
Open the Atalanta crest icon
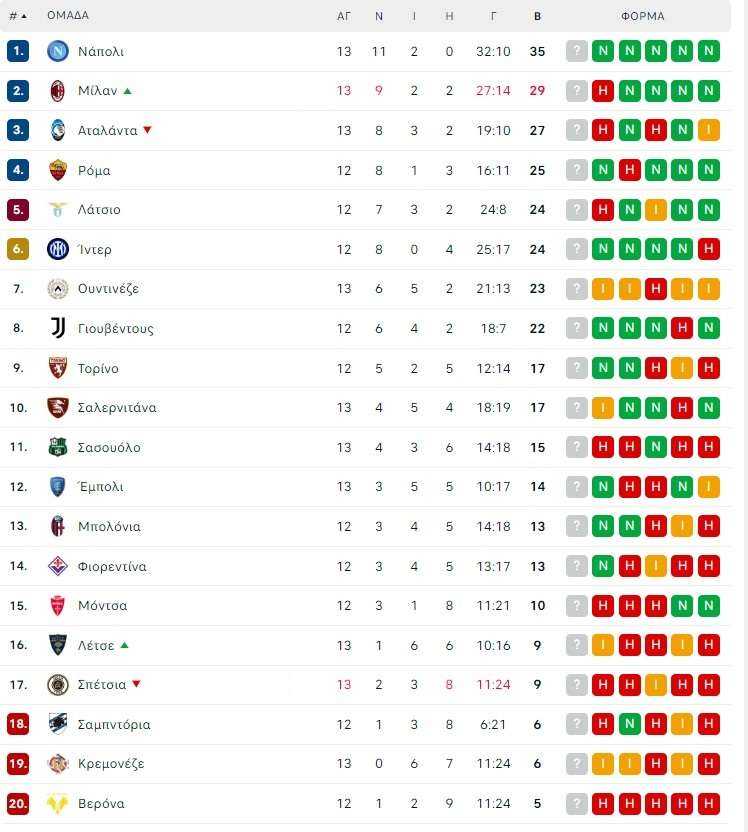(58, 130)
